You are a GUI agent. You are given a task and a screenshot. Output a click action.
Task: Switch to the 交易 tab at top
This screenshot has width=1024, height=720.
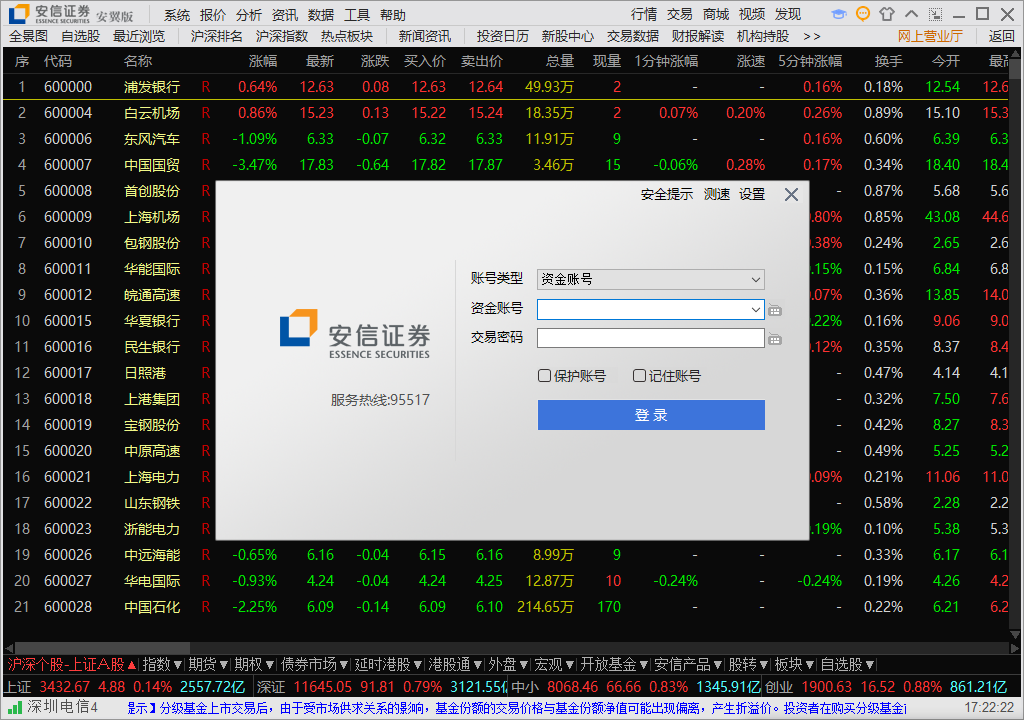pos(679,14)
